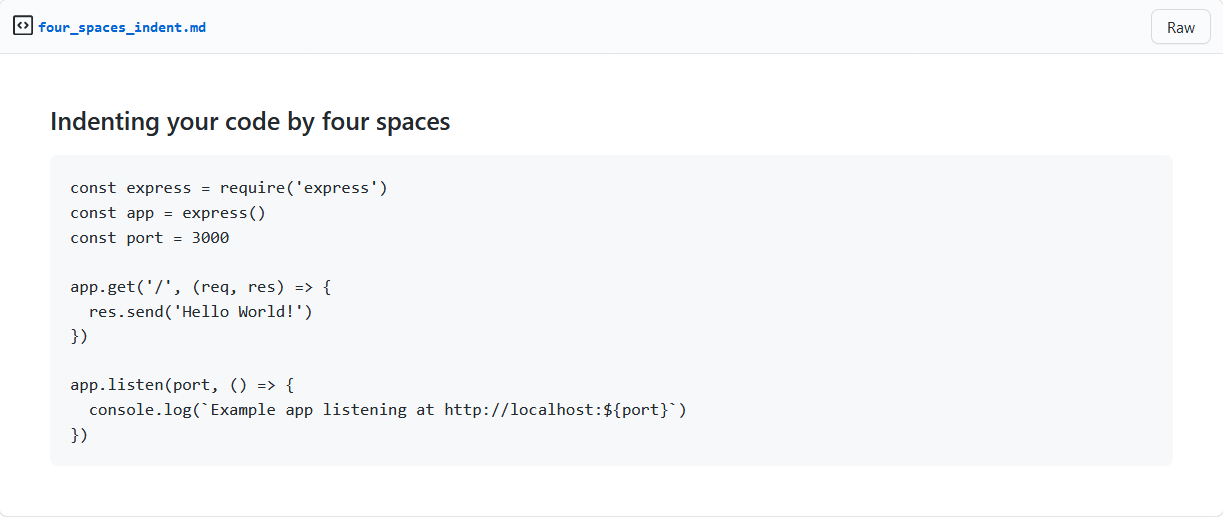Viewport: 1223px width, 517px height.
Task: Click the ${port} template expression
Action: pyautogui.click(x=636, y=410)
